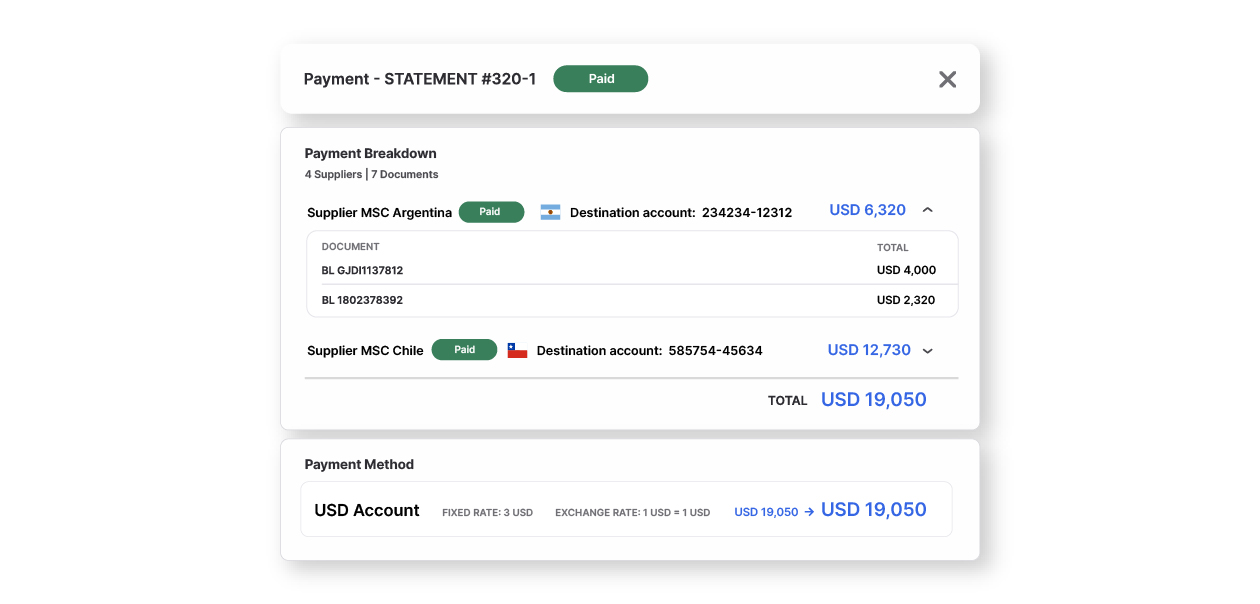Viewport: 1260px width, 604px height.
Task: Click the USD 12,730 supplier amount
Action: point(869,350)
